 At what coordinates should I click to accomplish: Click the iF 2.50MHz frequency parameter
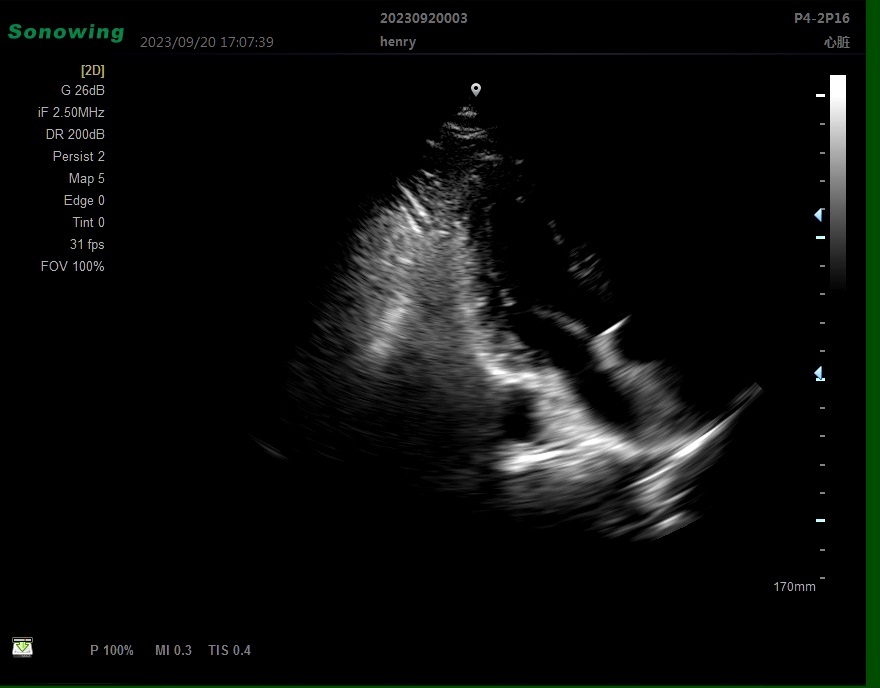pos(71,112)
